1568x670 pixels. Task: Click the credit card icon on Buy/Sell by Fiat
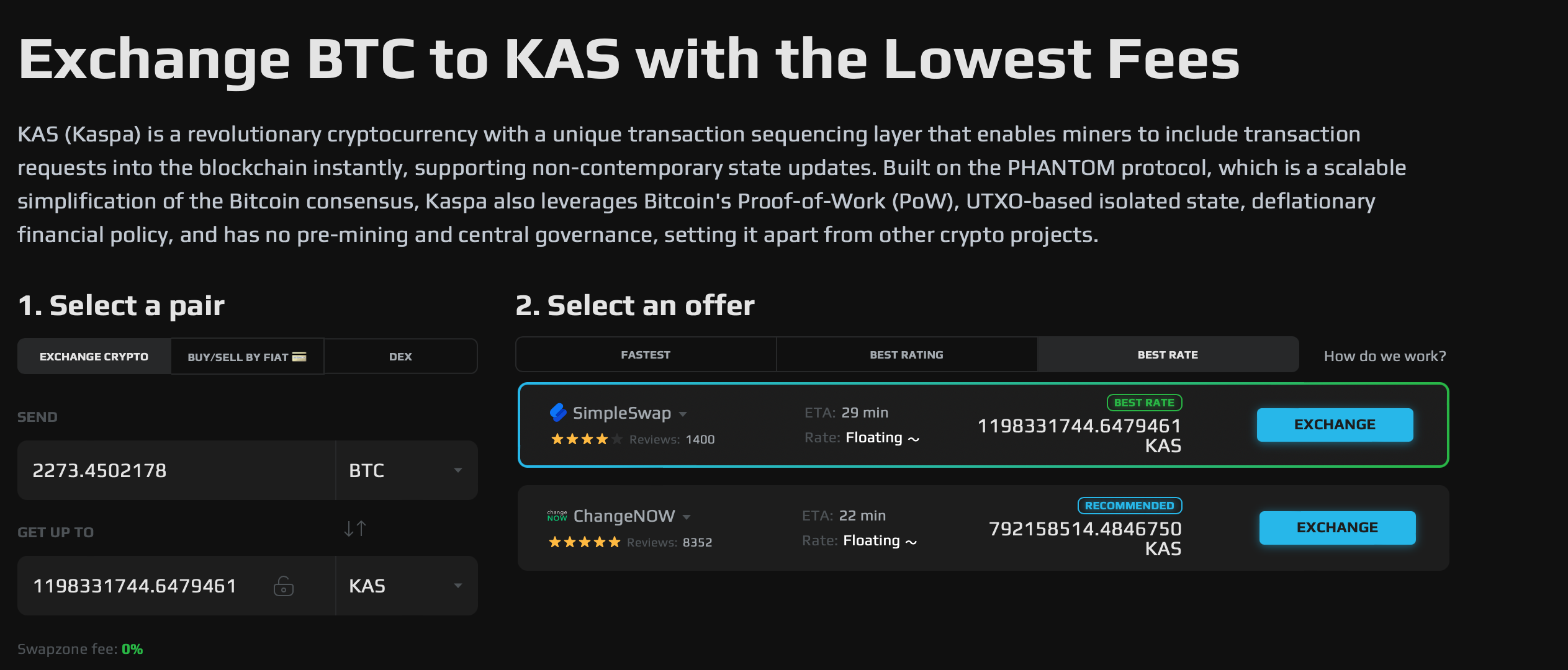(x=298, y=356)
